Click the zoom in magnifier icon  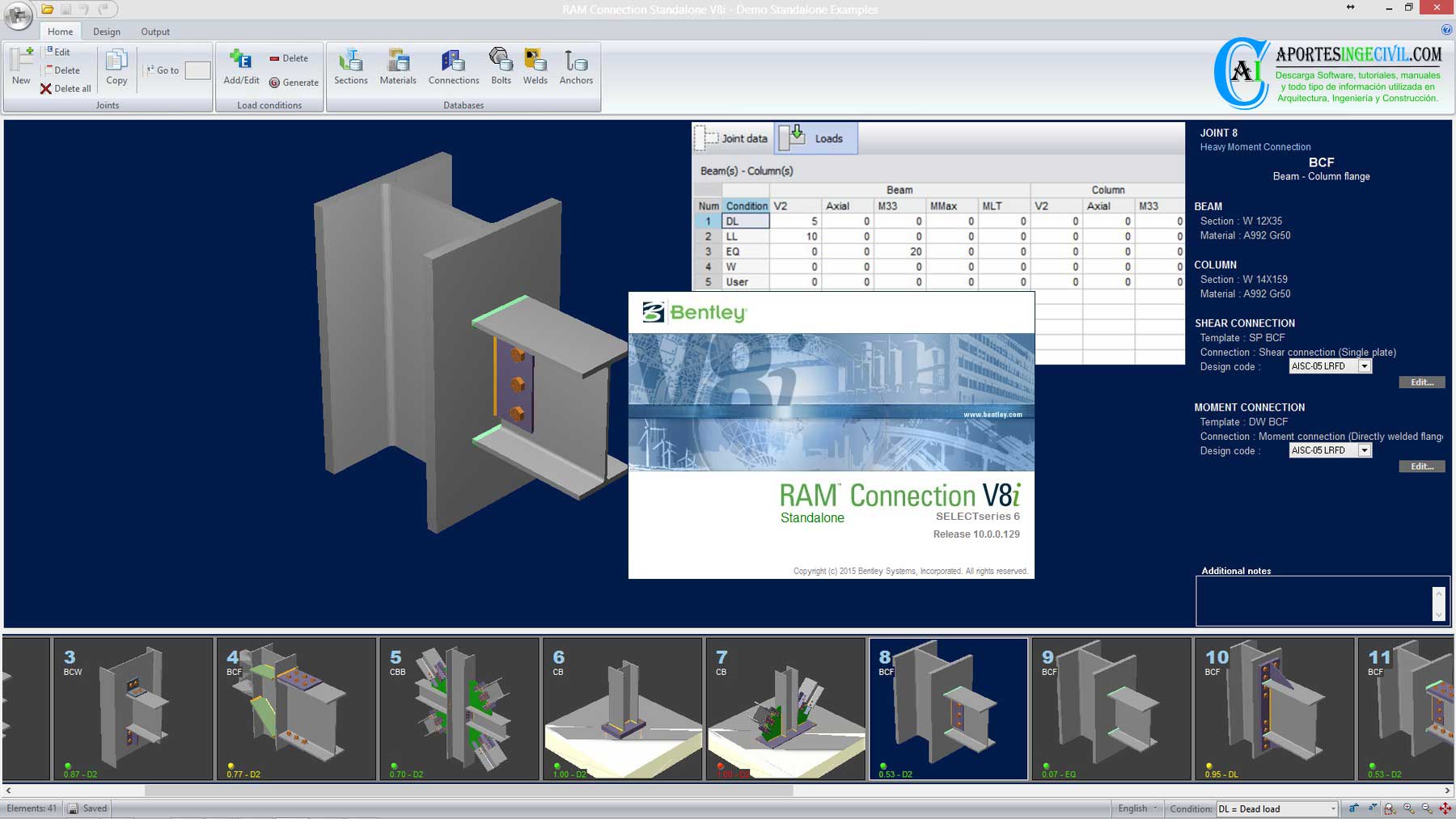coord(1408,808)
